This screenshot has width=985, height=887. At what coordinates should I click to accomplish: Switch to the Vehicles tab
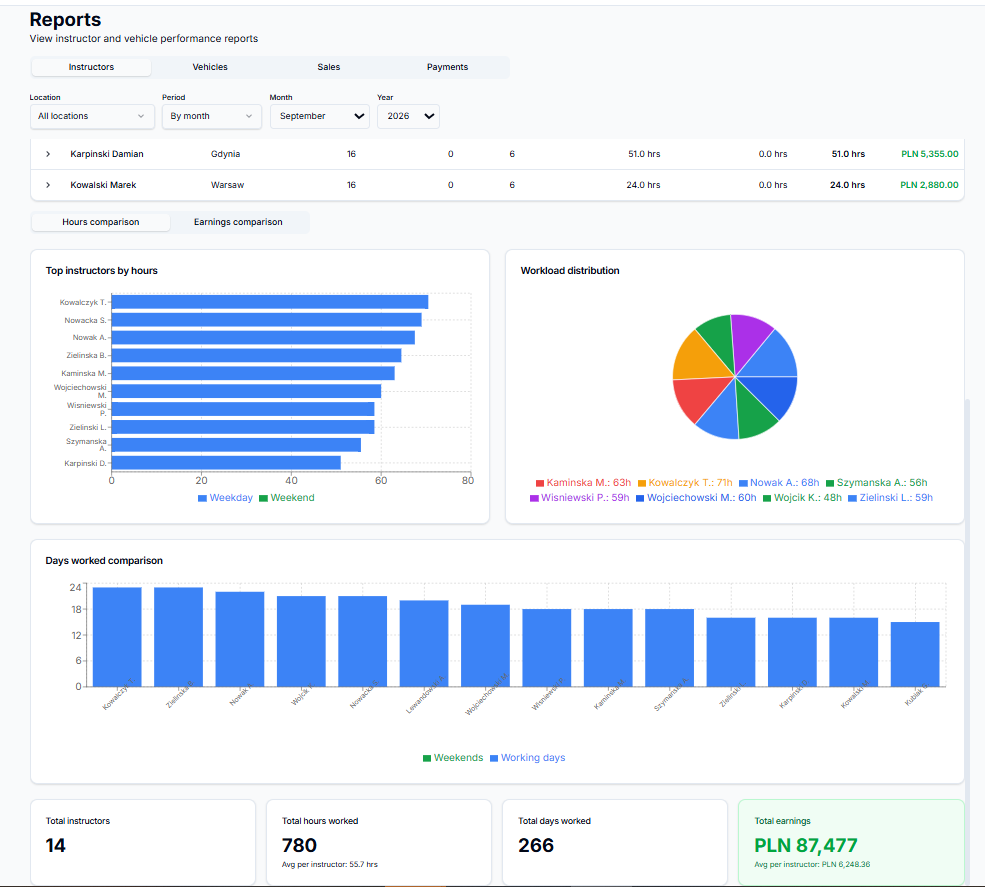[210, 67]
